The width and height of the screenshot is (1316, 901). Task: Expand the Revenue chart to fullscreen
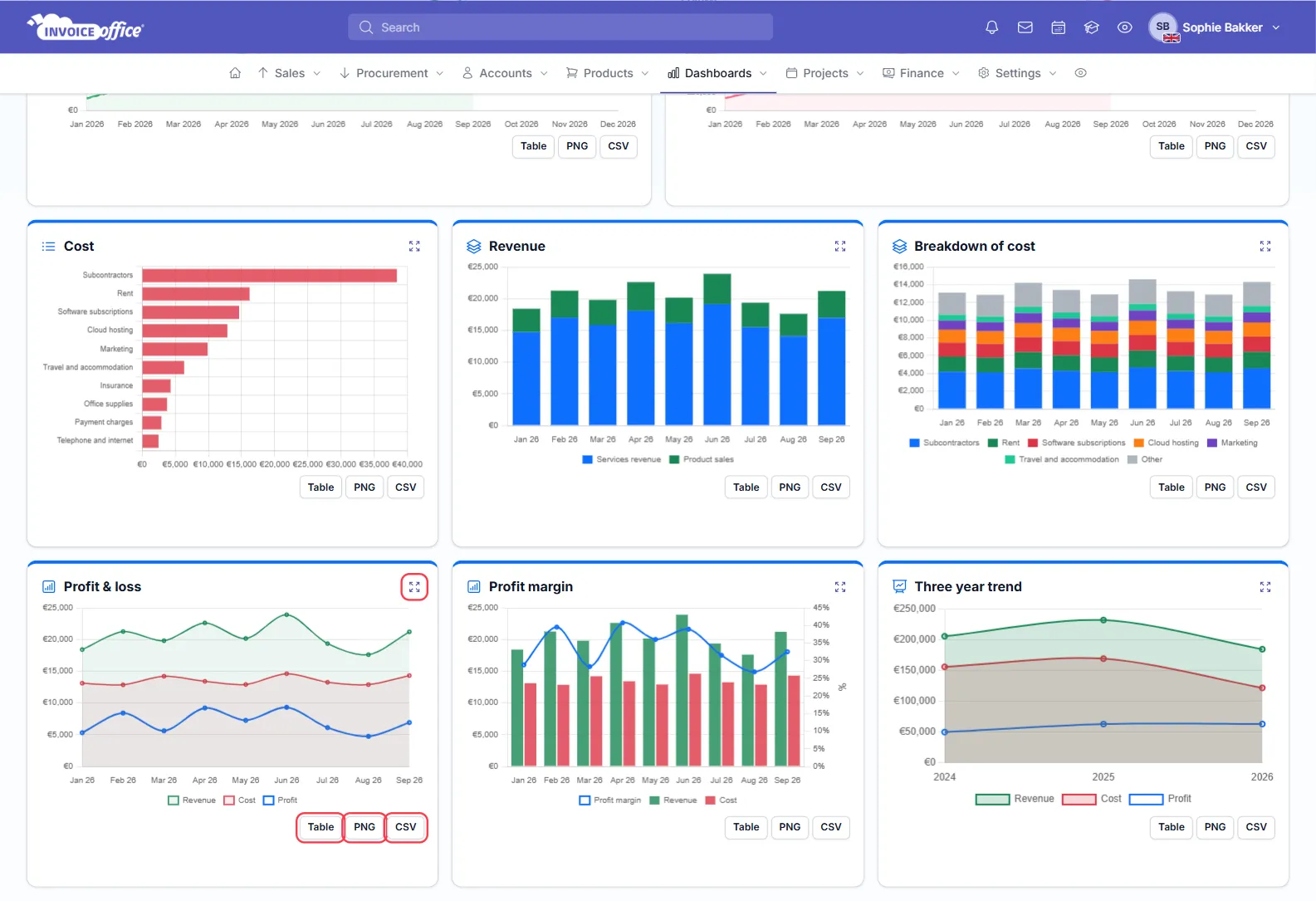[x=840, y=247]
